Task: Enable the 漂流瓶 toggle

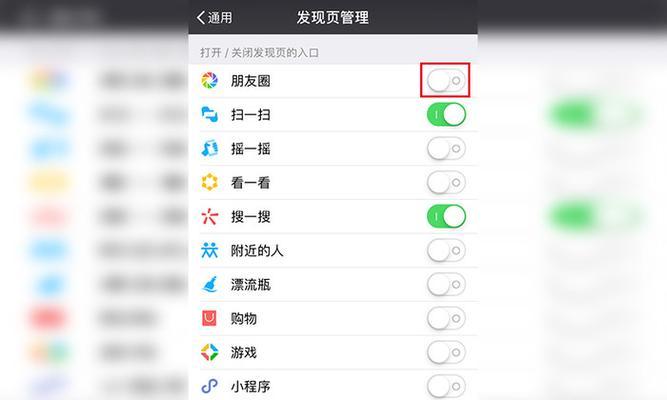Action: 446,284
